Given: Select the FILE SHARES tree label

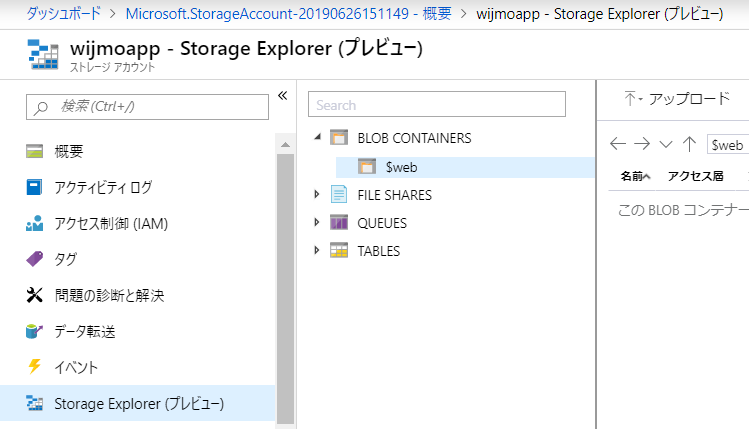Looking at the screenshot, I should coord(395,195).
